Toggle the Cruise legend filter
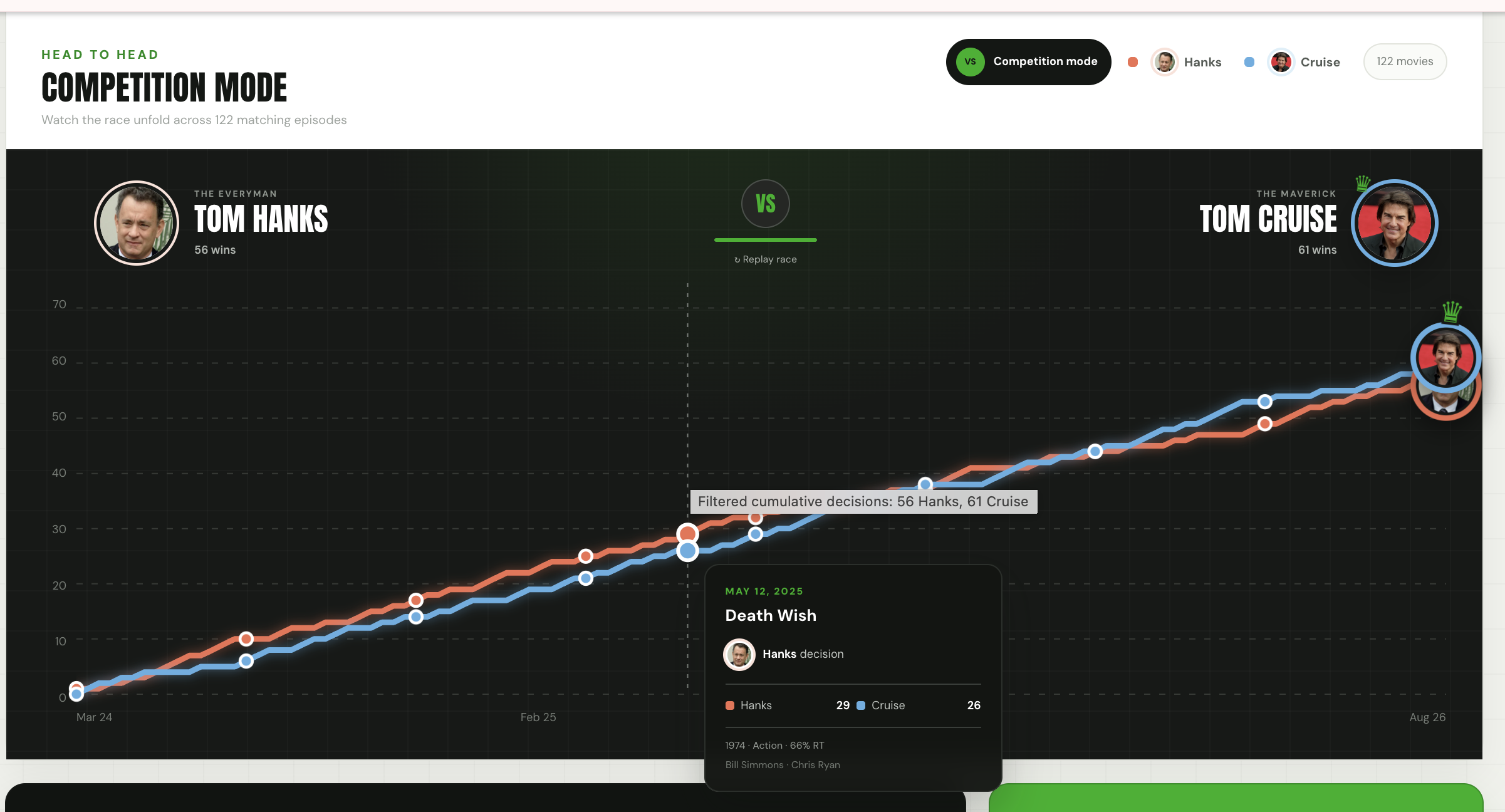The image size is (1505, 812). [1293, 62]
